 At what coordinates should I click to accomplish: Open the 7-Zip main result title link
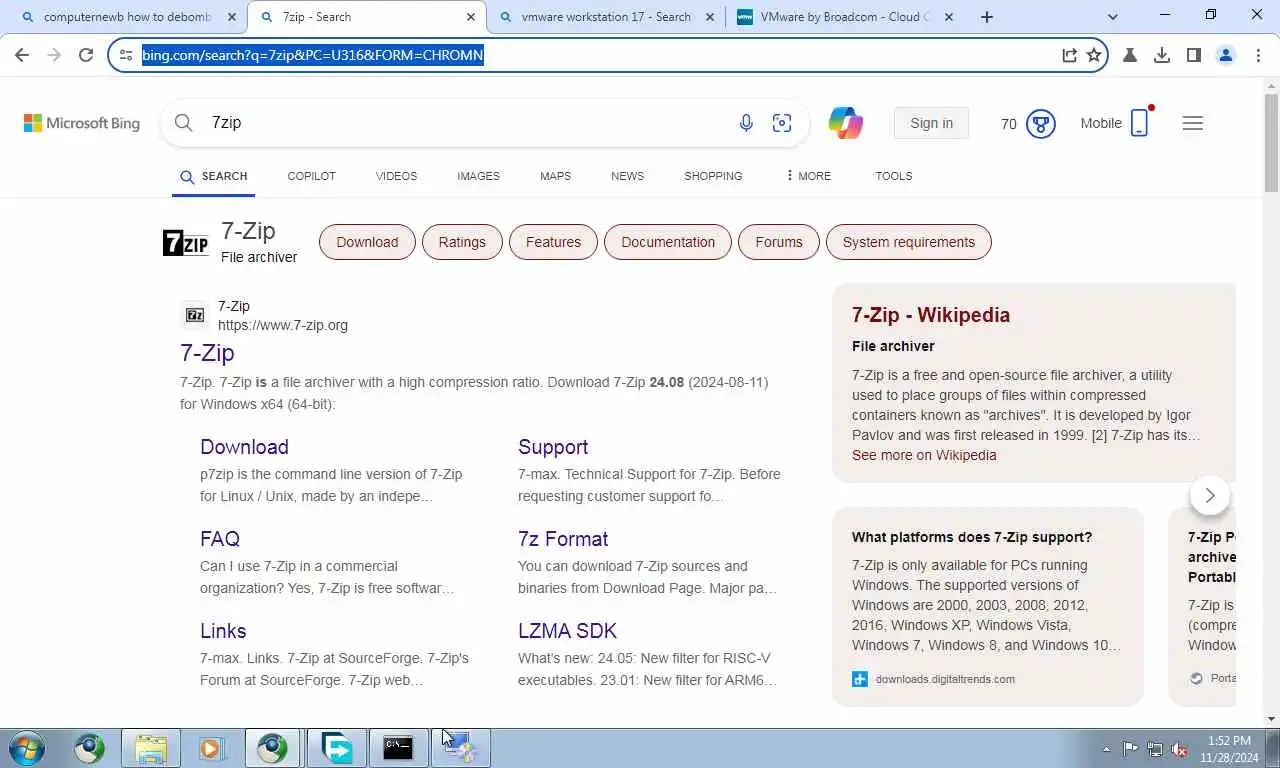[207, 353]
